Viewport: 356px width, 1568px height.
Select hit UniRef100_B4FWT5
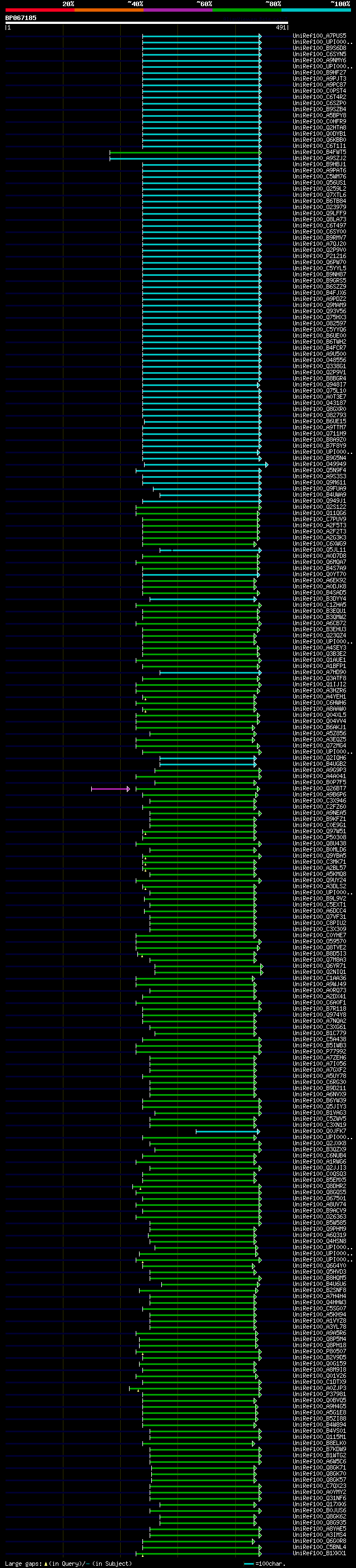pyautogui.click(x=319, y=152)
